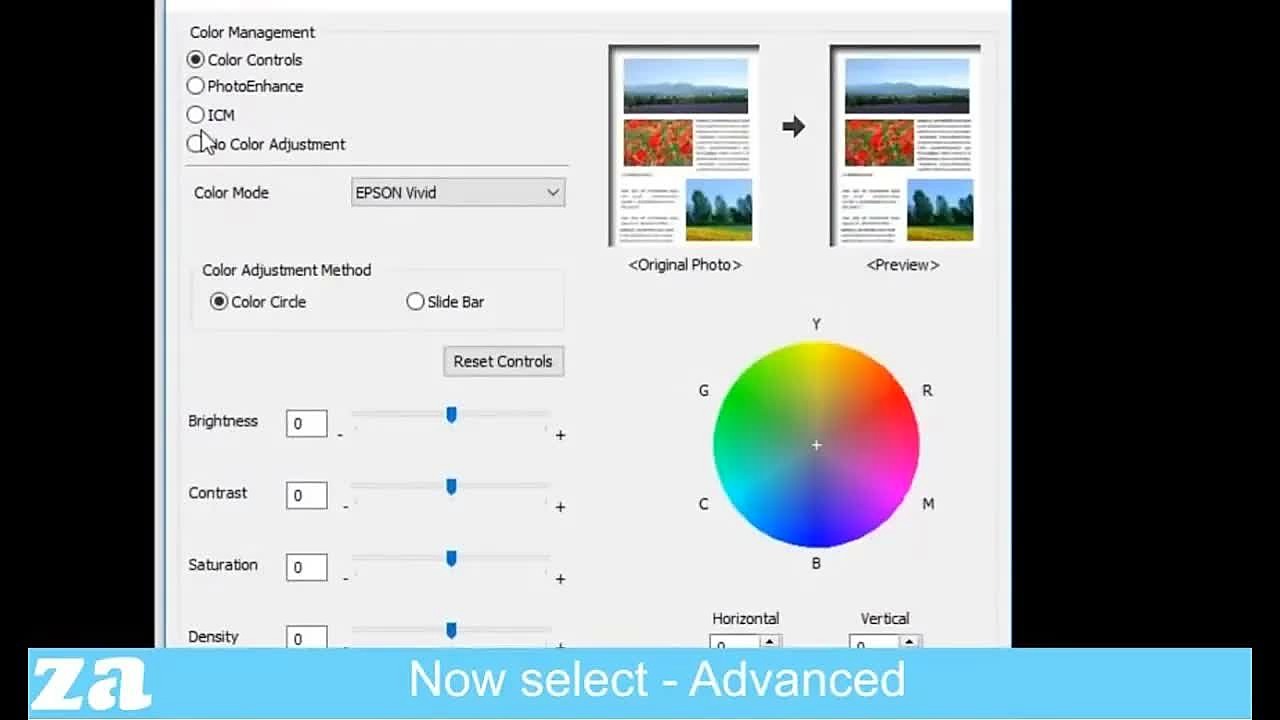Click the Original Photo thumbnail
Screen dimensions: 1280x720
684,146
